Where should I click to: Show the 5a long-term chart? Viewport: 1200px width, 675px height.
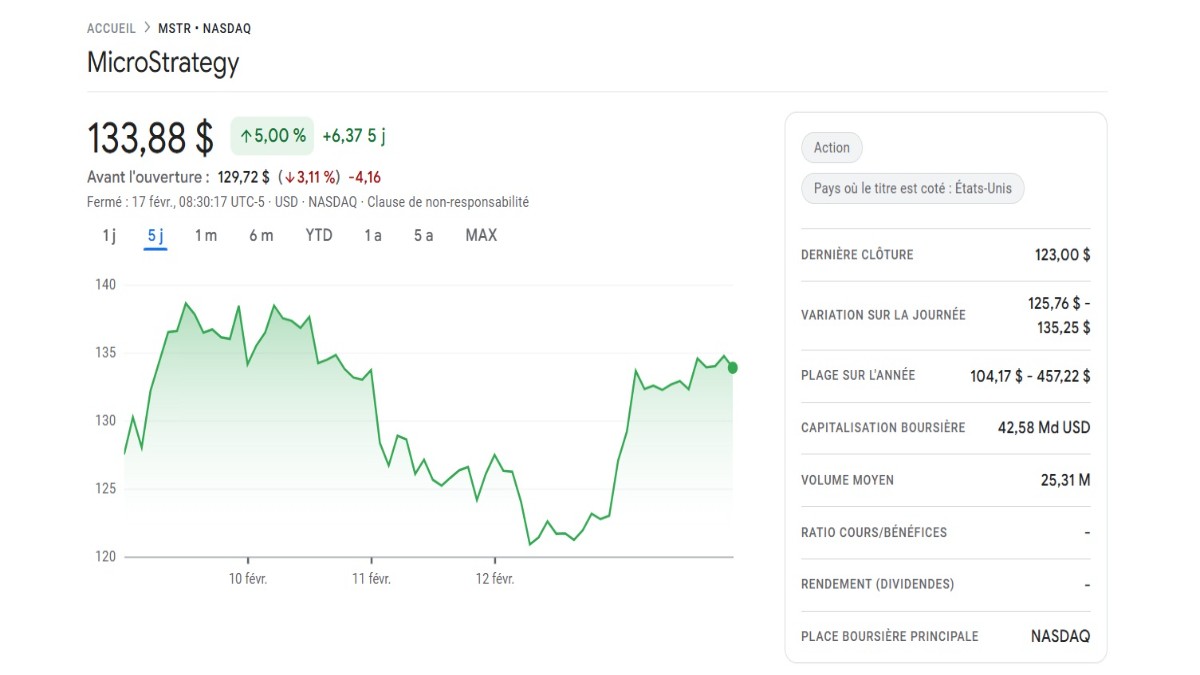point(424,235)
